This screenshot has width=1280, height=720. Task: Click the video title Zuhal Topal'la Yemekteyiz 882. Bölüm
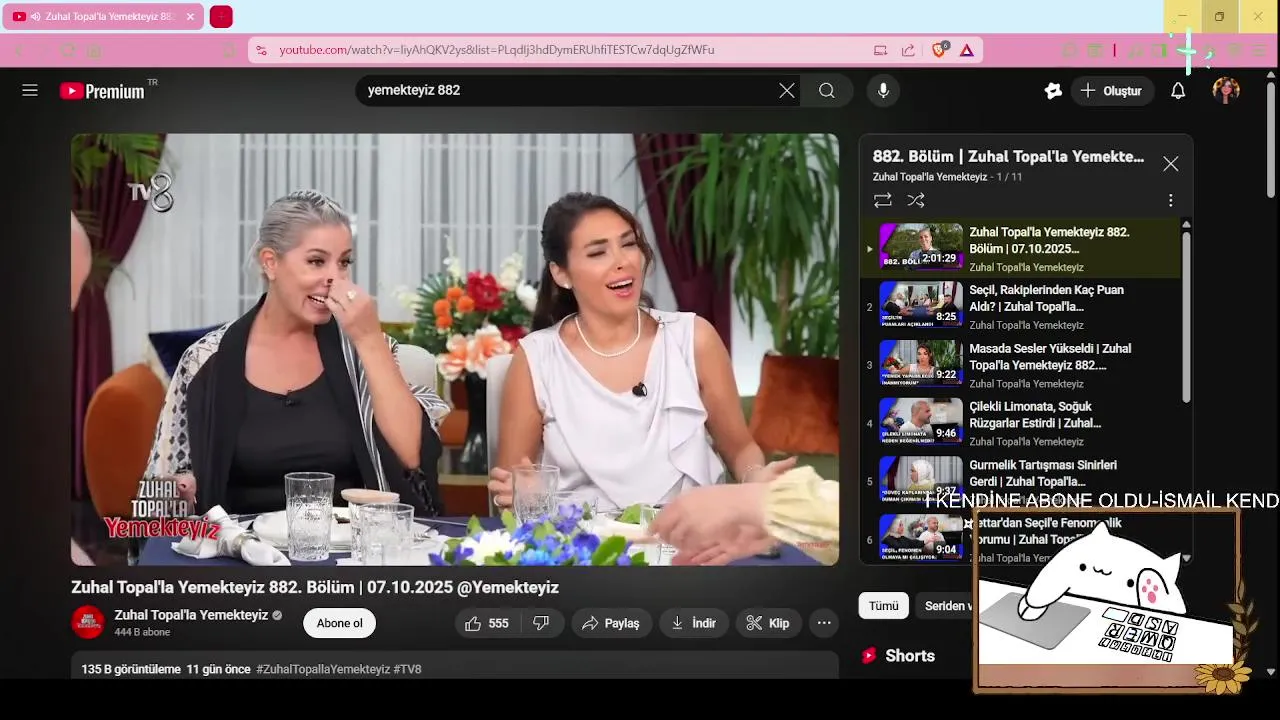click(x=315, y=588)
